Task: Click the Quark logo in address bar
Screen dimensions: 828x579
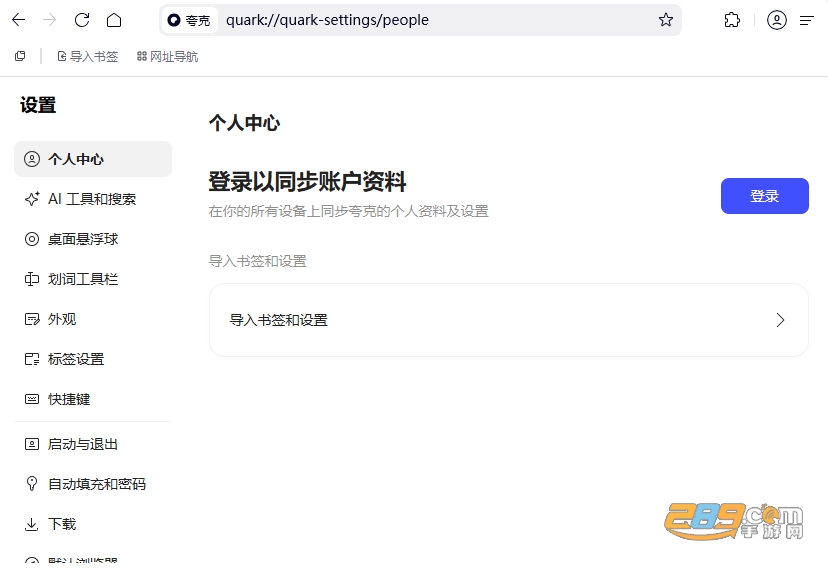Action: [x=174, y=20]
